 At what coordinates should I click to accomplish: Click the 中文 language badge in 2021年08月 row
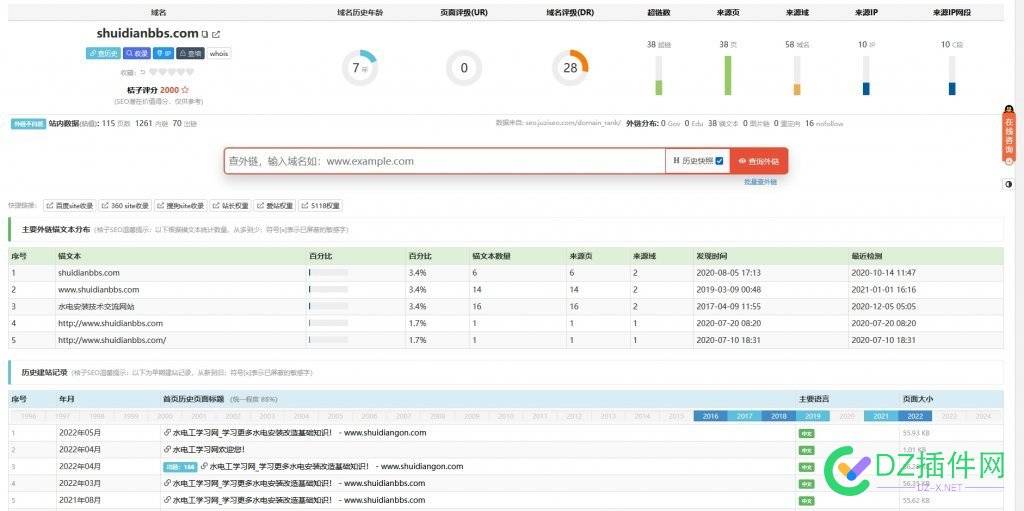pyautogui.click(x=807, y=501)
